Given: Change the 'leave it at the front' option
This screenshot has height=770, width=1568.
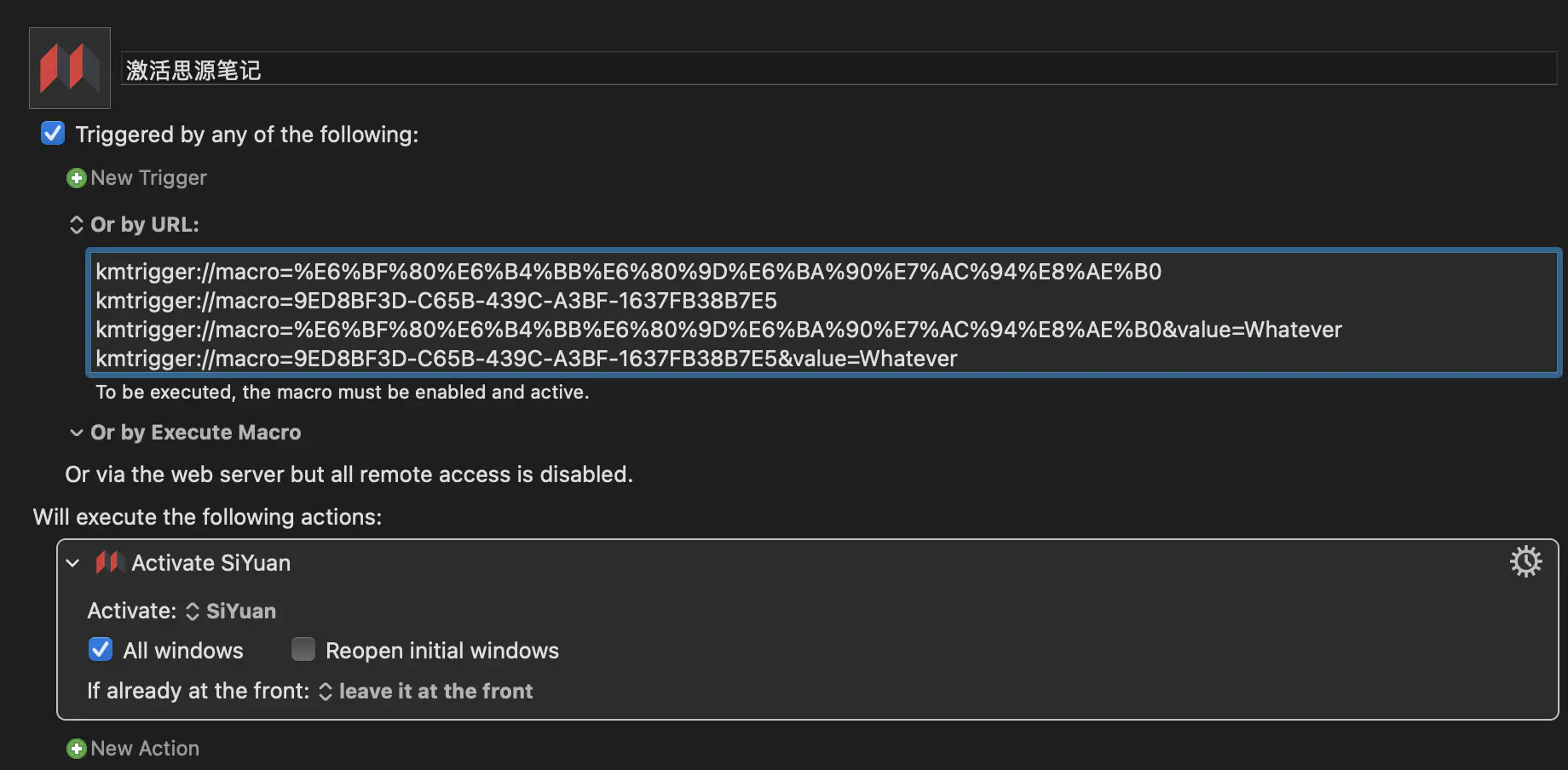Looking at the screenshot, I should [x=426, y=692].
